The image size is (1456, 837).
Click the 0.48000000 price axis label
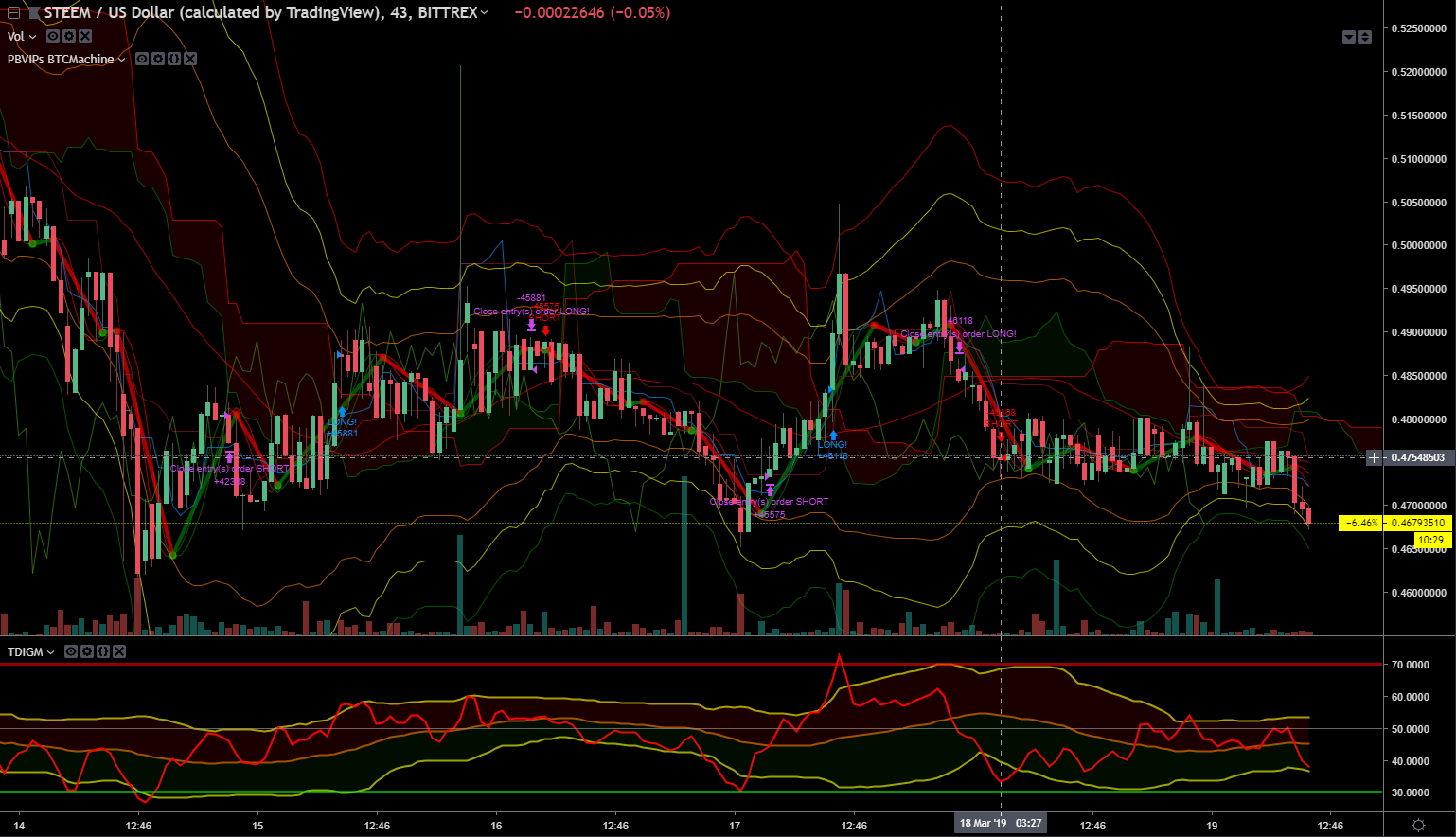point(1418,420)
